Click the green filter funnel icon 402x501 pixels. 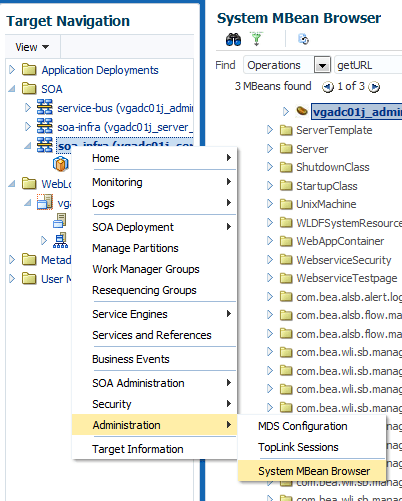(x=257, y=39)
